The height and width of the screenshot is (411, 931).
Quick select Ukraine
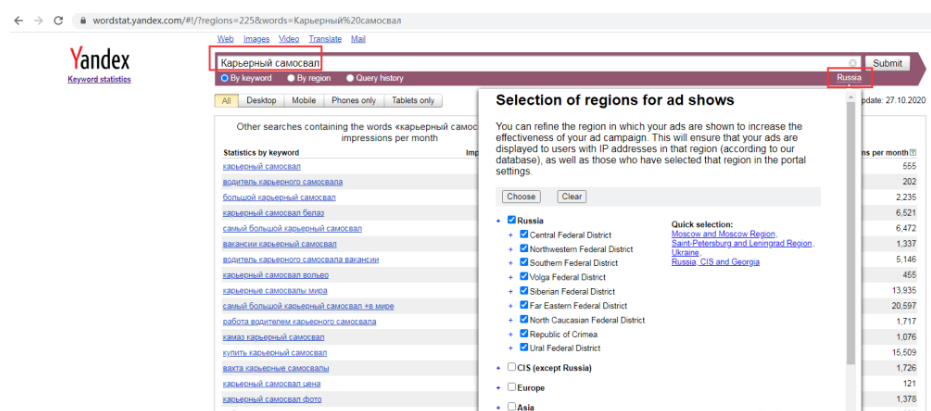(x=684, y=252)
